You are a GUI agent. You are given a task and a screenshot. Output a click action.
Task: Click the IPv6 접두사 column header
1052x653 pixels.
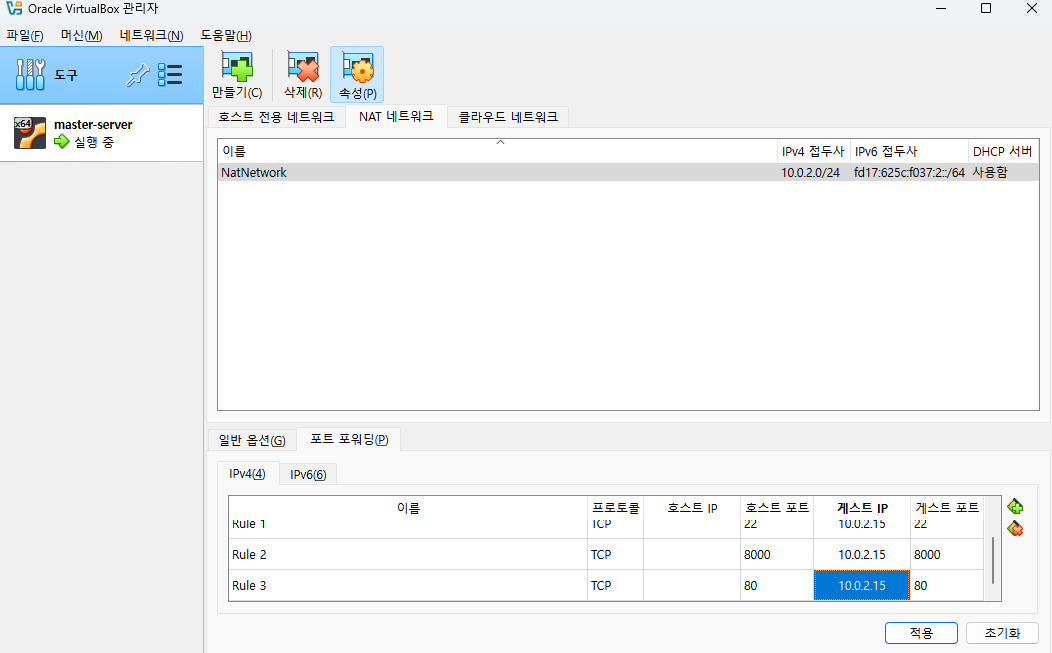point(909,151)
